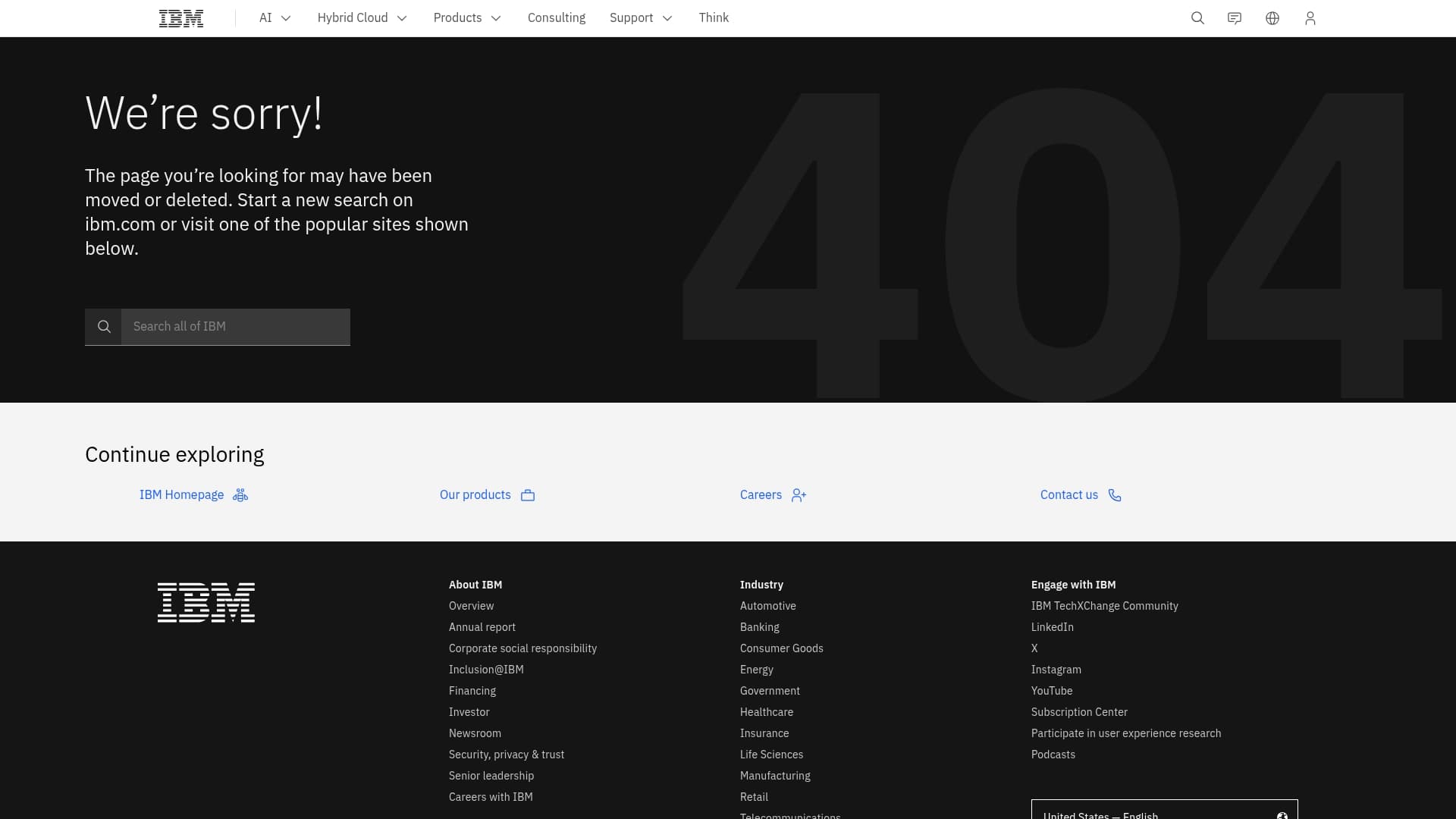This screenshot has height=819, width=1456.
Task: Open Corporate social responsibility link
Action: [x=522, y=648]
